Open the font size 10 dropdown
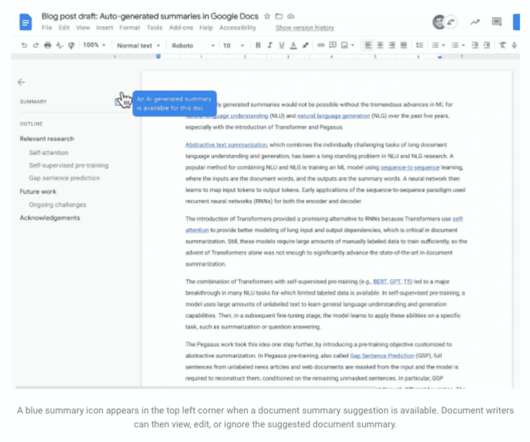The height and width of the screenshot is (442, 530). click(233, 45)
